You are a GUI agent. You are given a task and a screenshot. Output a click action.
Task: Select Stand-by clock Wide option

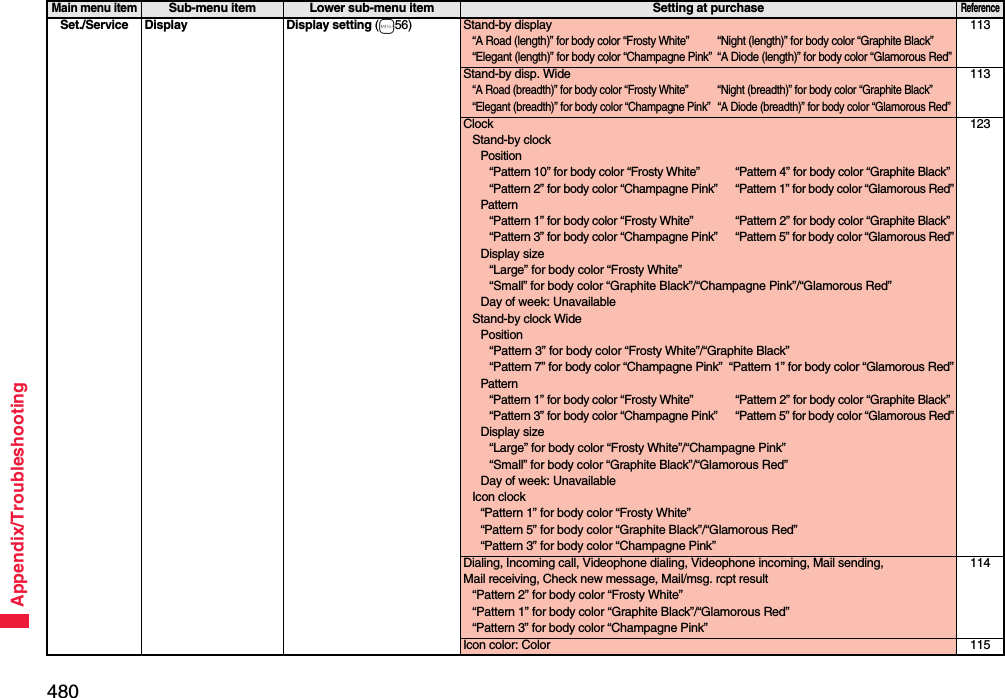(x=526, y=318)
